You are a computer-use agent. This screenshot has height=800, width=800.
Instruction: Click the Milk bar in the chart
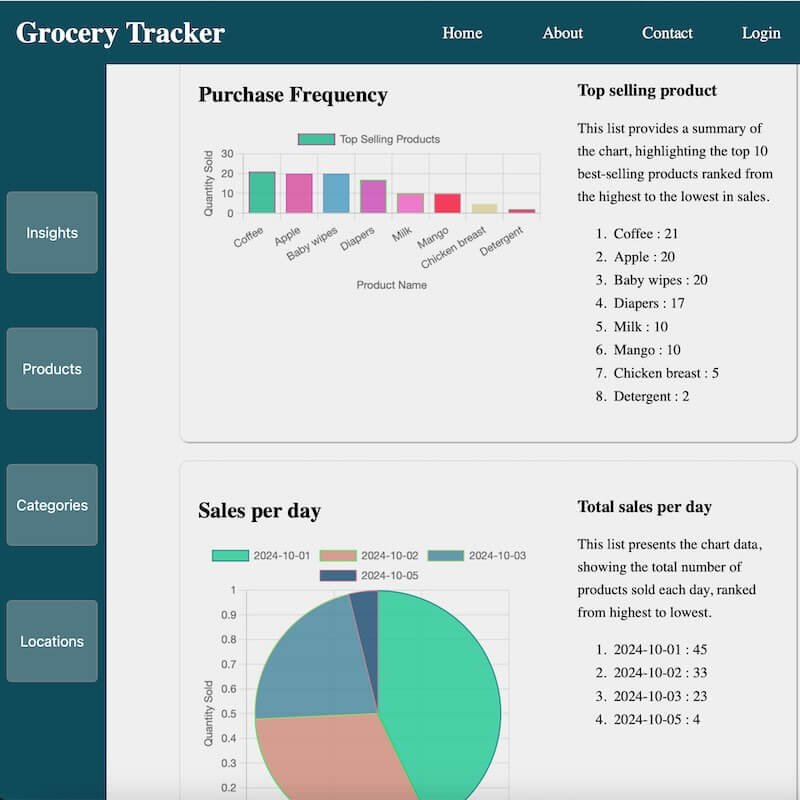click(410, 203)
